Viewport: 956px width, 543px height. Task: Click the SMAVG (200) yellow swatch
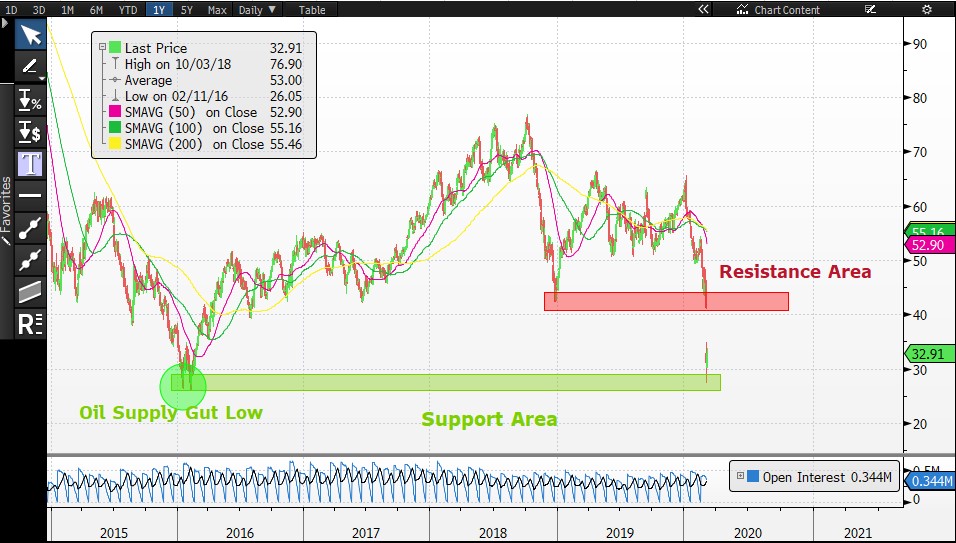(115, 144)
